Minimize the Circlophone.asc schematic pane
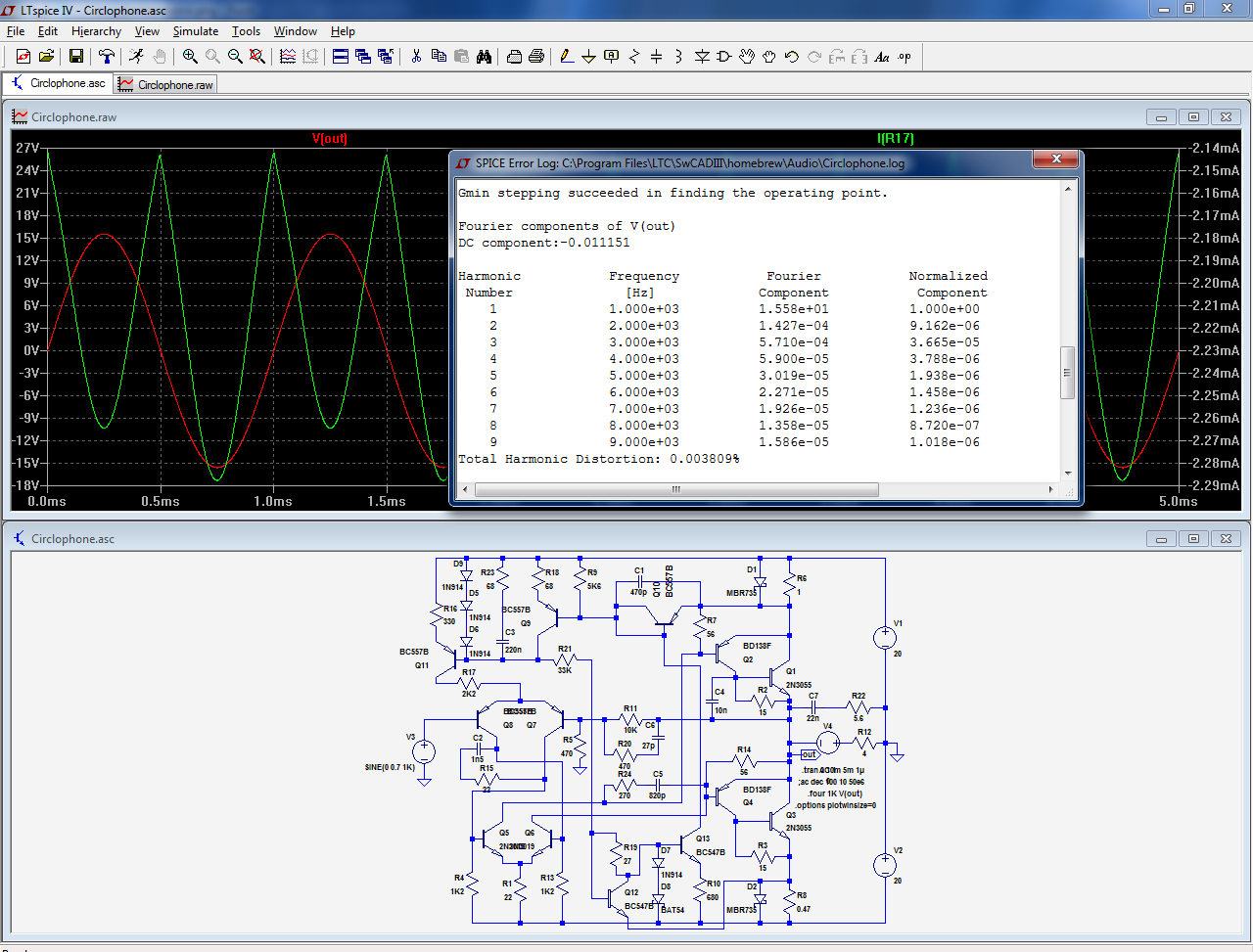 (x=1161, y=539)
